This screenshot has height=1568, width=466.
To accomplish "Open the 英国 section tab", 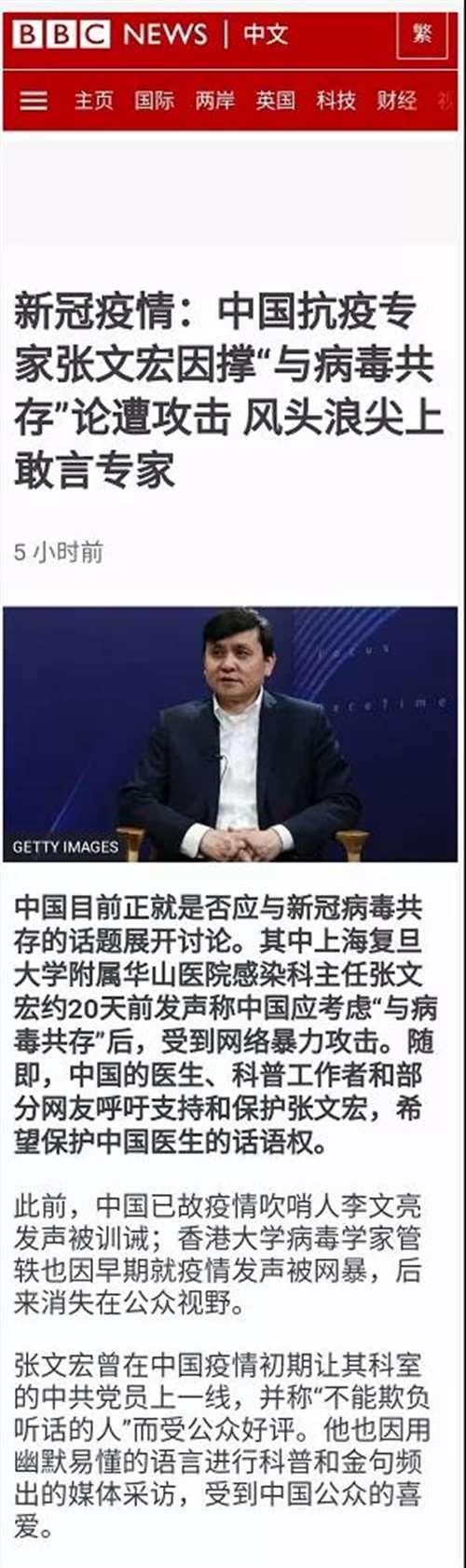I will click(x=276, y=100).
